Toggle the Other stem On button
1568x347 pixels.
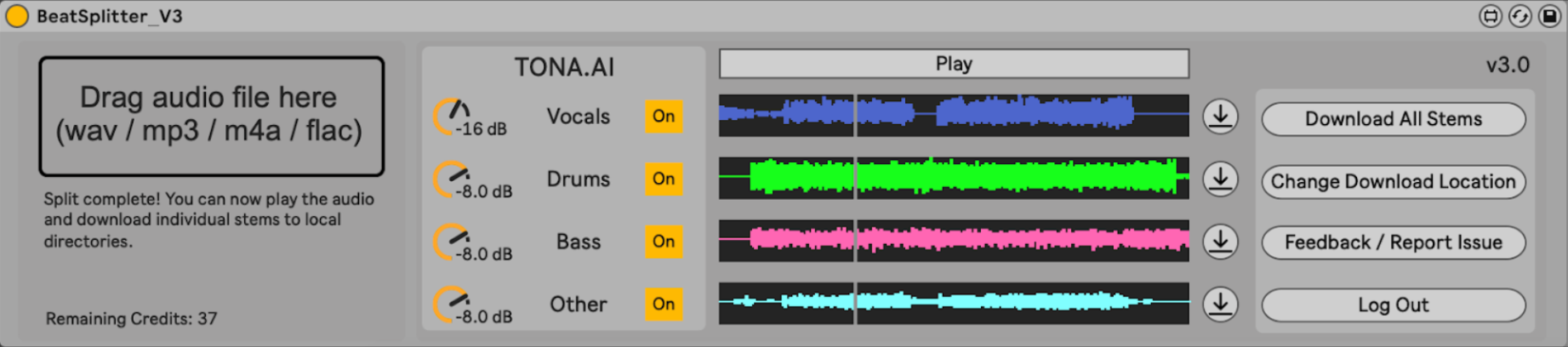click(664, 304)
